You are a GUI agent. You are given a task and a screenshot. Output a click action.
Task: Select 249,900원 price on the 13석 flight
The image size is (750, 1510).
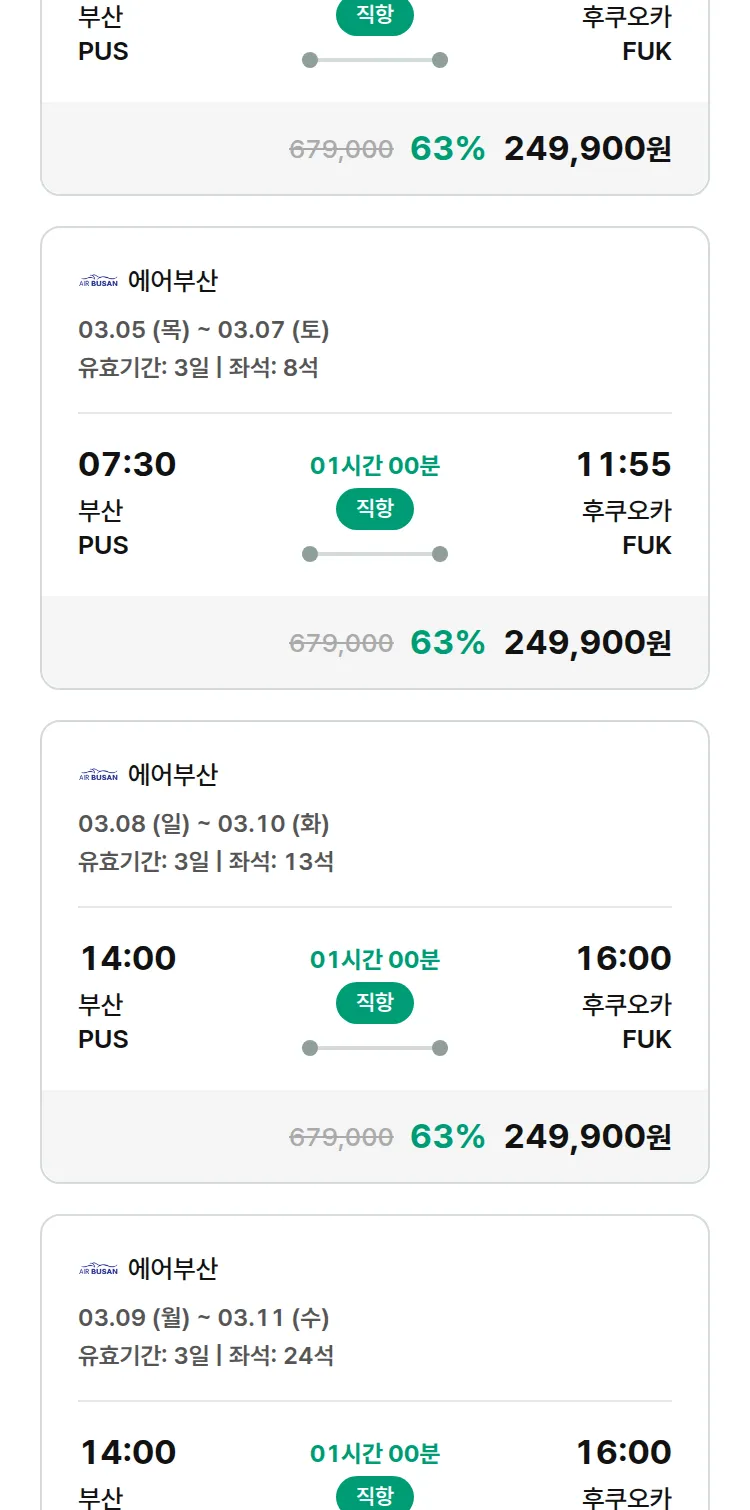pos(587,1137)
